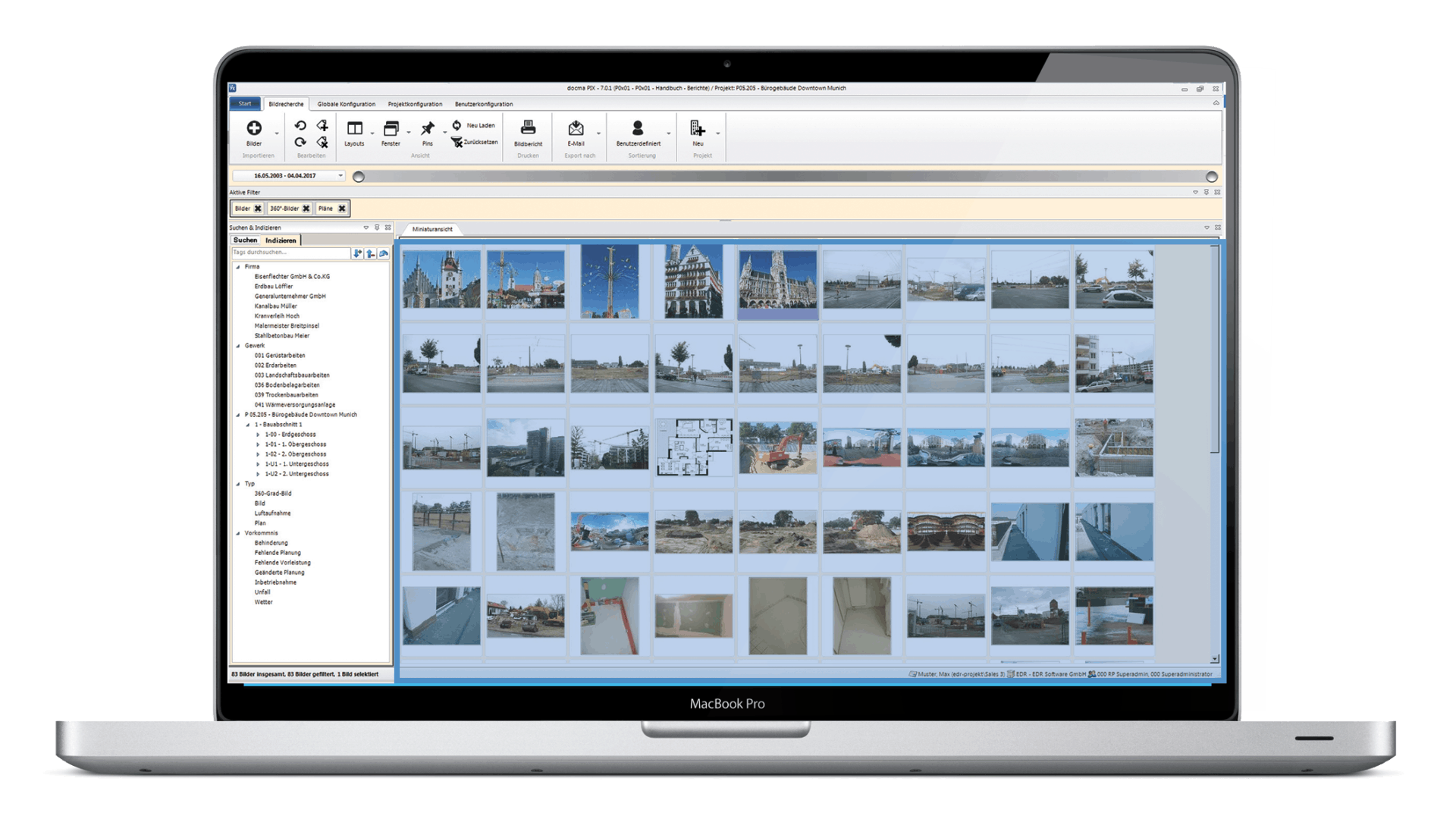Image resolution: width=1456 pixels, height=816 pixels.
Task: Rotate the image counter-clockwise in Bearbeiten
Action: 300,126
